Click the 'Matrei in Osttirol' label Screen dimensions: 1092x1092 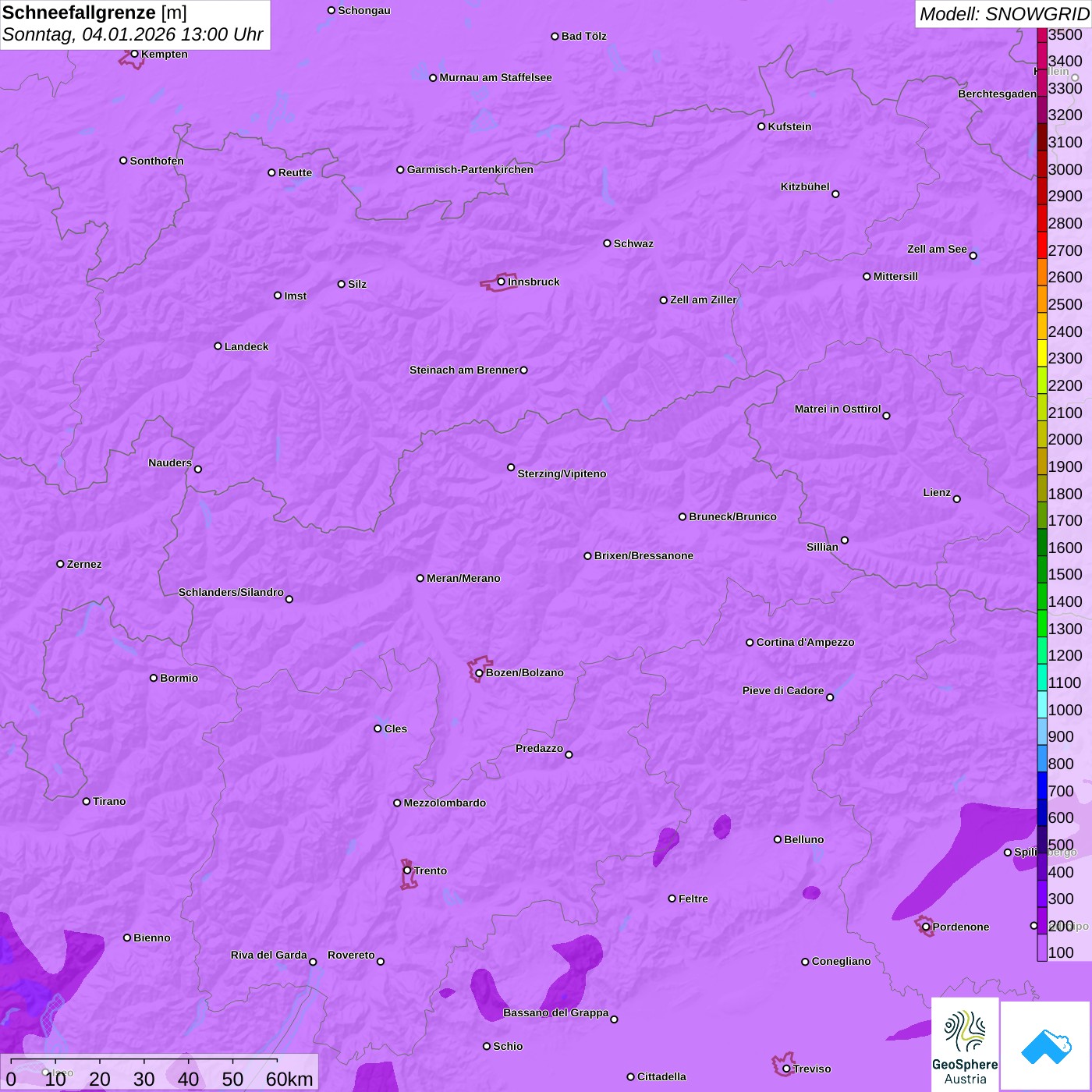(x=838, y=409)
